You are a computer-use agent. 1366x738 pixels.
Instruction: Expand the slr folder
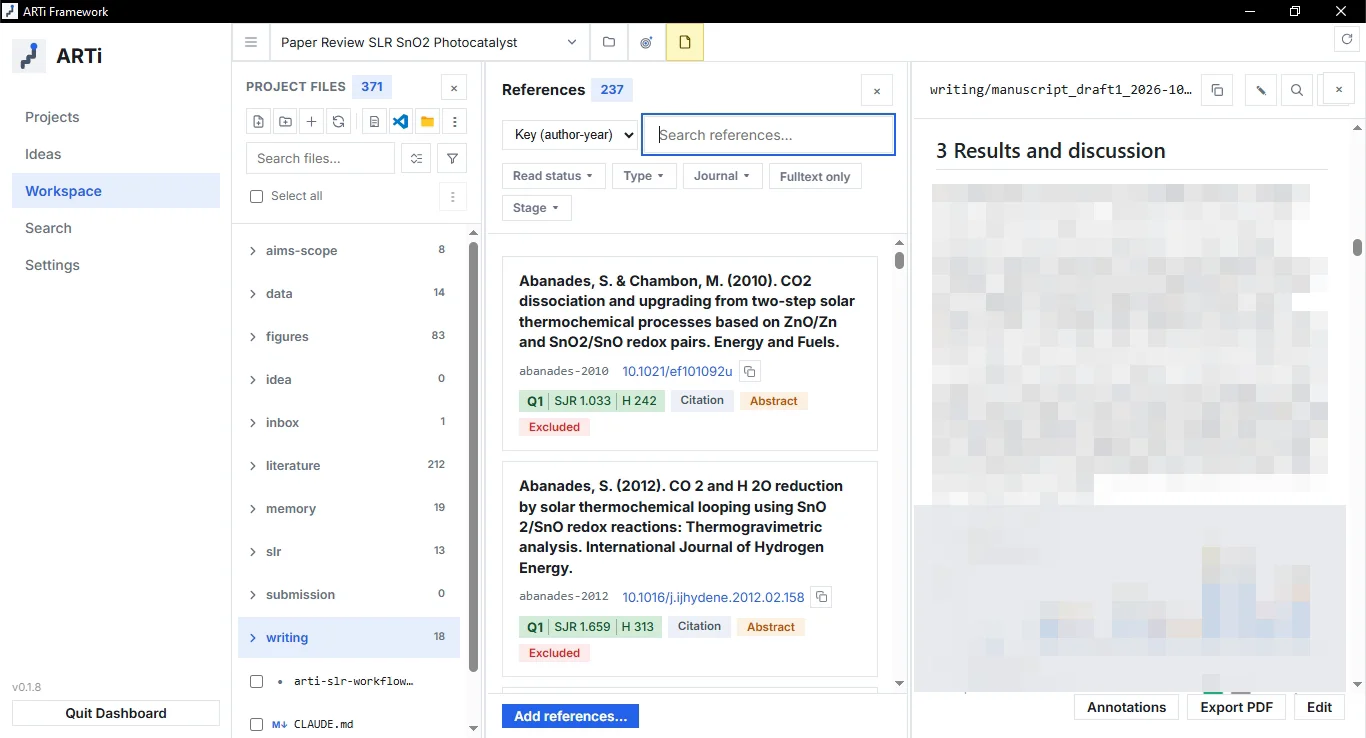(x=348, y=552)
